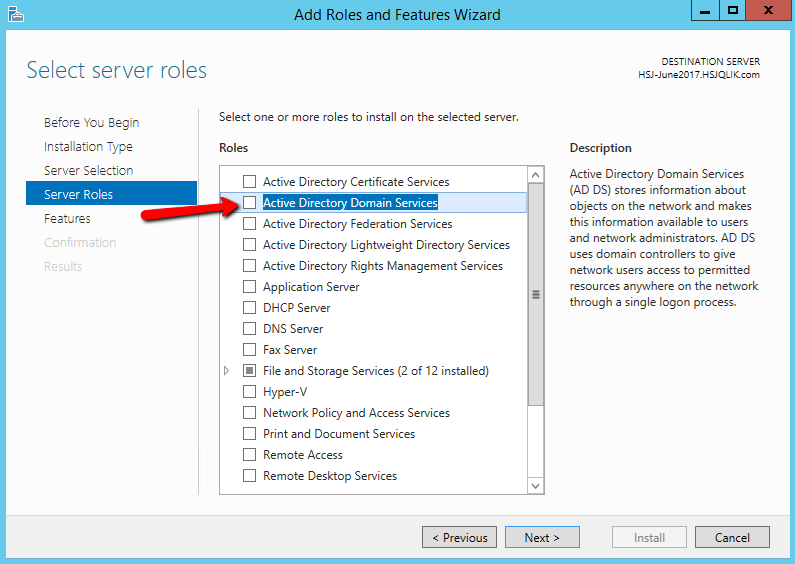Click the Next button

[542, 537]
